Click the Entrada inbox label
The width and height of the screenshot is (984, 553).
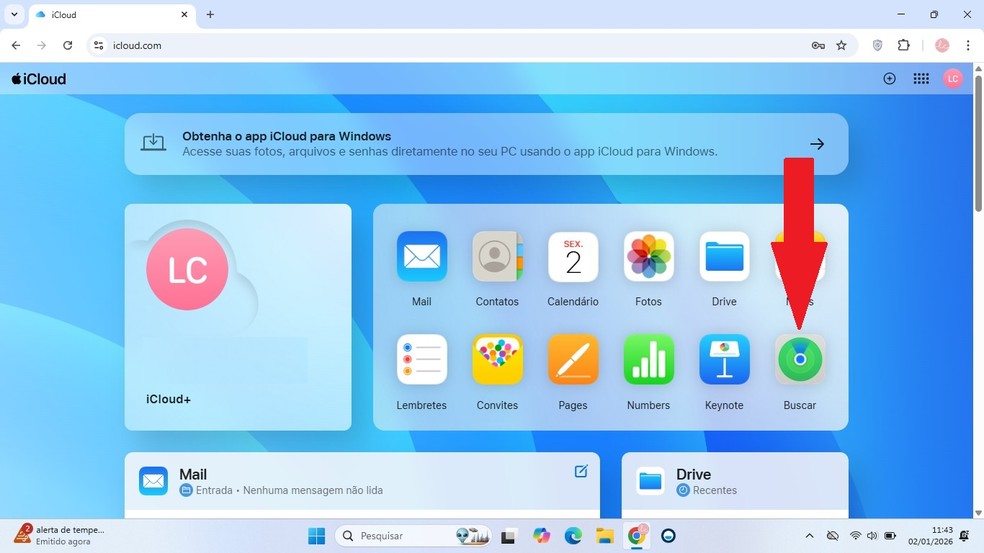[x=214, y=490]
